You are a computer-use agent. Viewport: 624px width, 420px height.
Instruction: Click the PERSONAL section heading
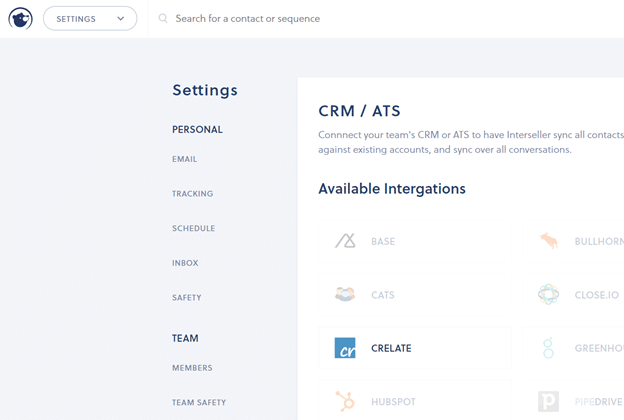[197, 129]
